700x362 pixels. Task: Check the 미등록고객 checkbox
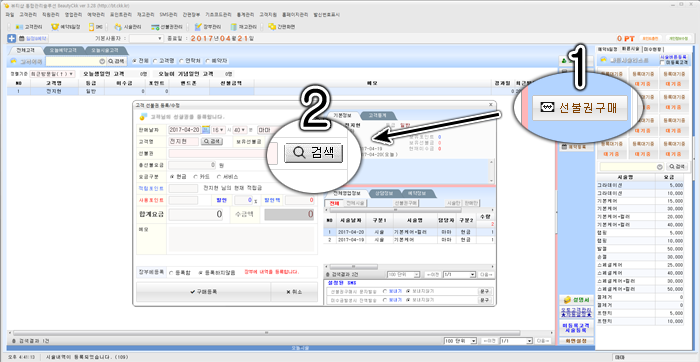tap(662, 63)
